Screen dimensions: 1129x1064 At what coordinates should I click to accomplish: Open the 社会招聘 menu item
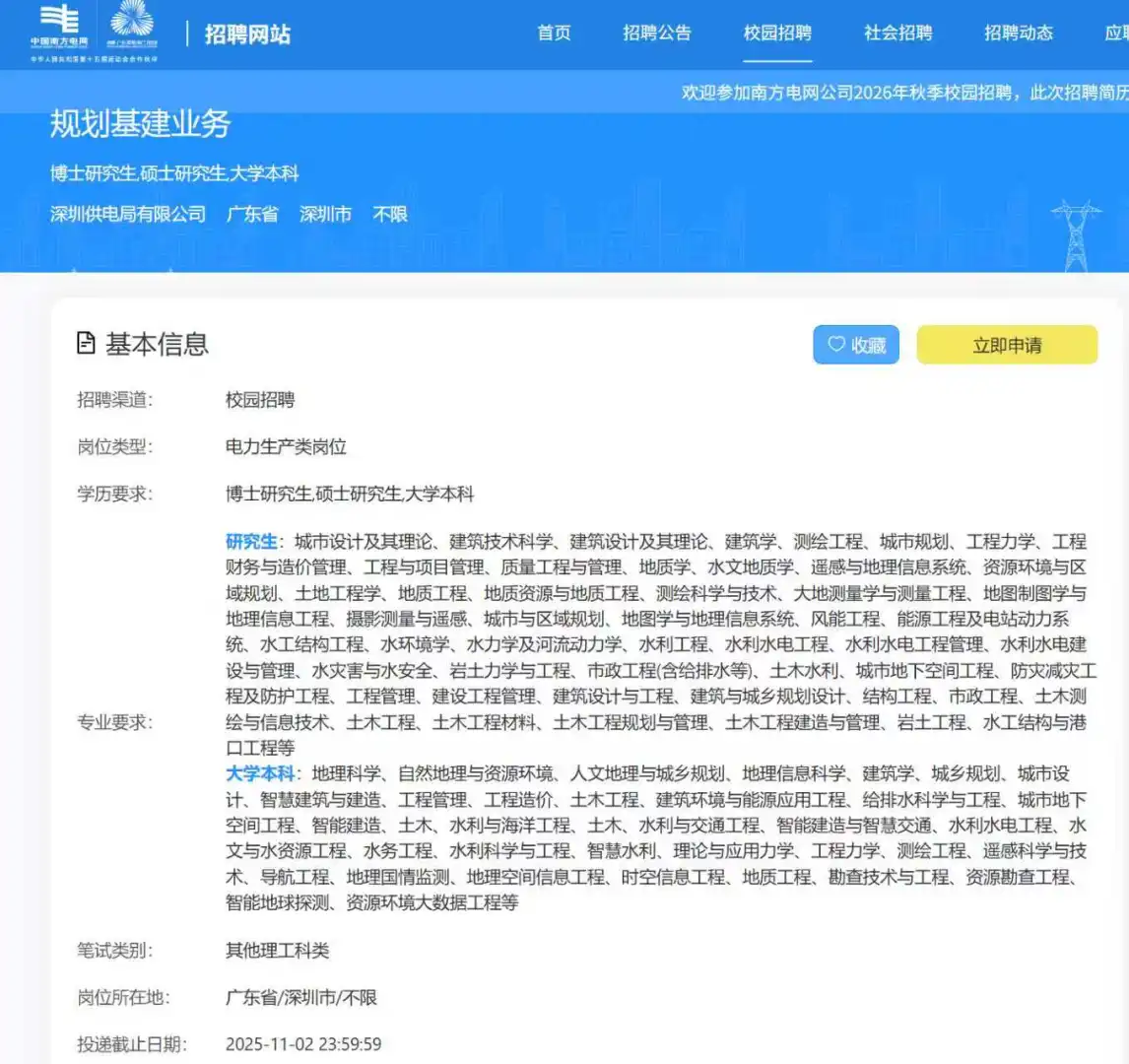click(897, 33)
